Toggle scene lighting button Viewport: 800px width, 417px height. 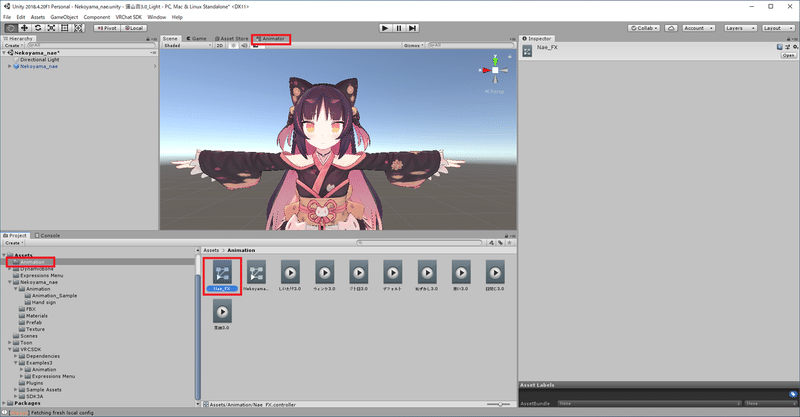[233, 45]
